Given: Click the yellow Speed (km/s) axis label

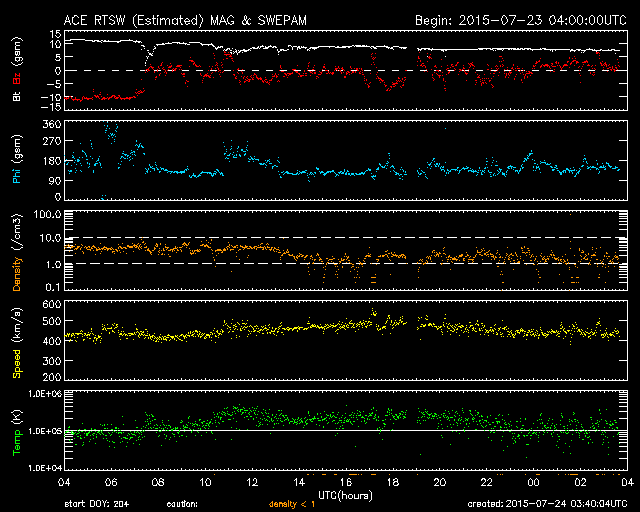Looking at the screenshot, I should point(16,340).
